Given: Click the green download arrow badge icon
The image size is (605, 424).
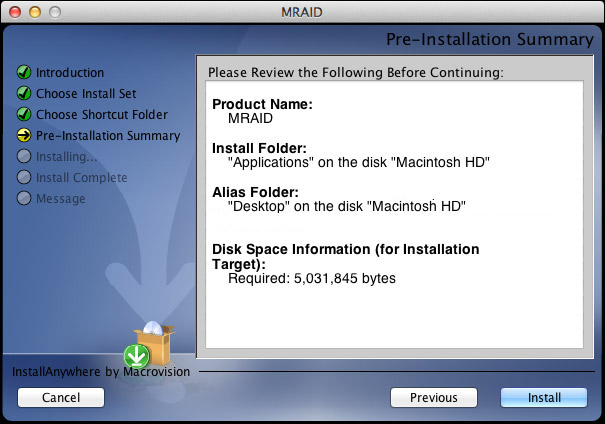Looking at the screenshot, I should (x=137, y=356).
